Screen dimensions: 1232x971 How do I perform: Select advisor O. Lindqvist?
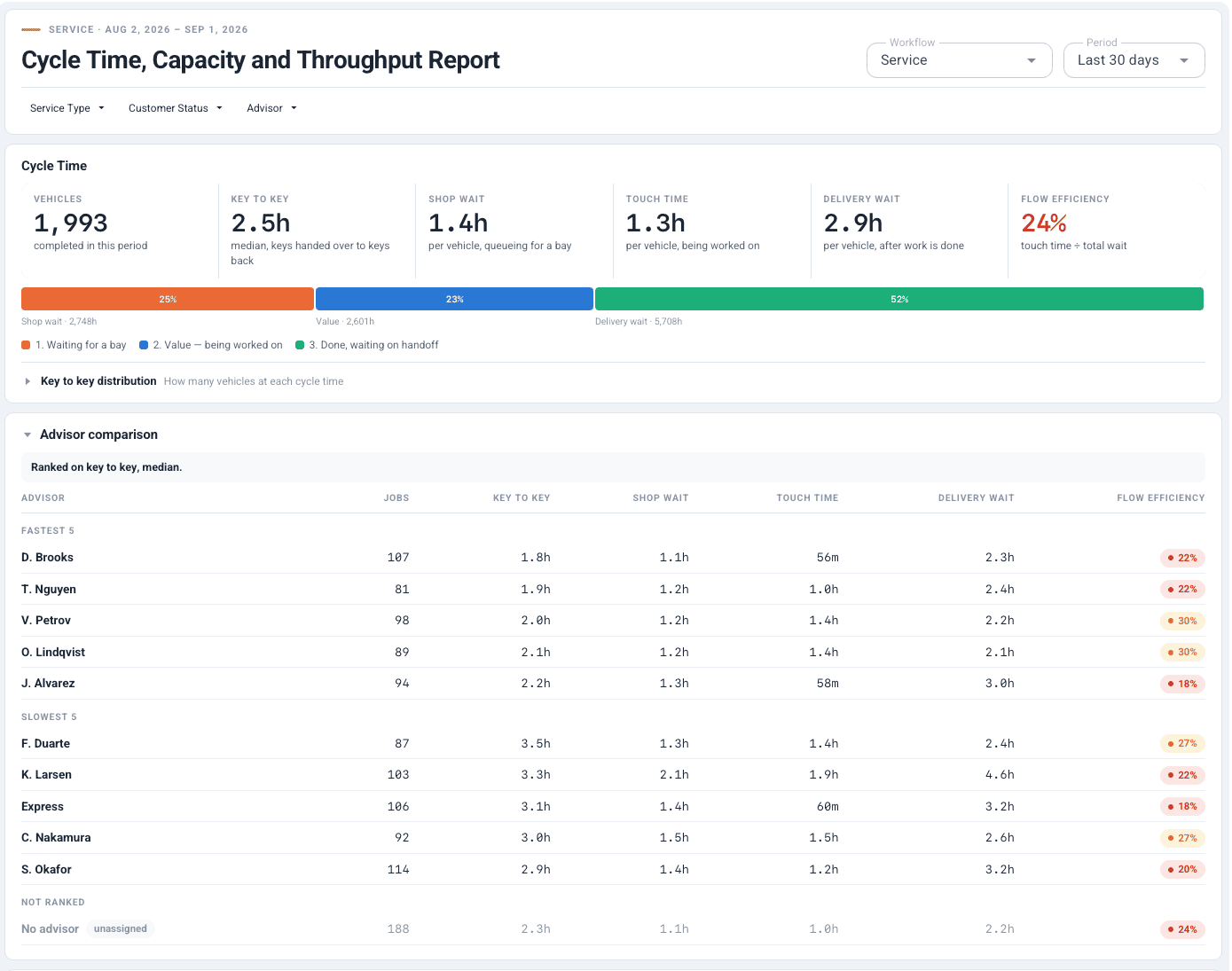[53, 653]
